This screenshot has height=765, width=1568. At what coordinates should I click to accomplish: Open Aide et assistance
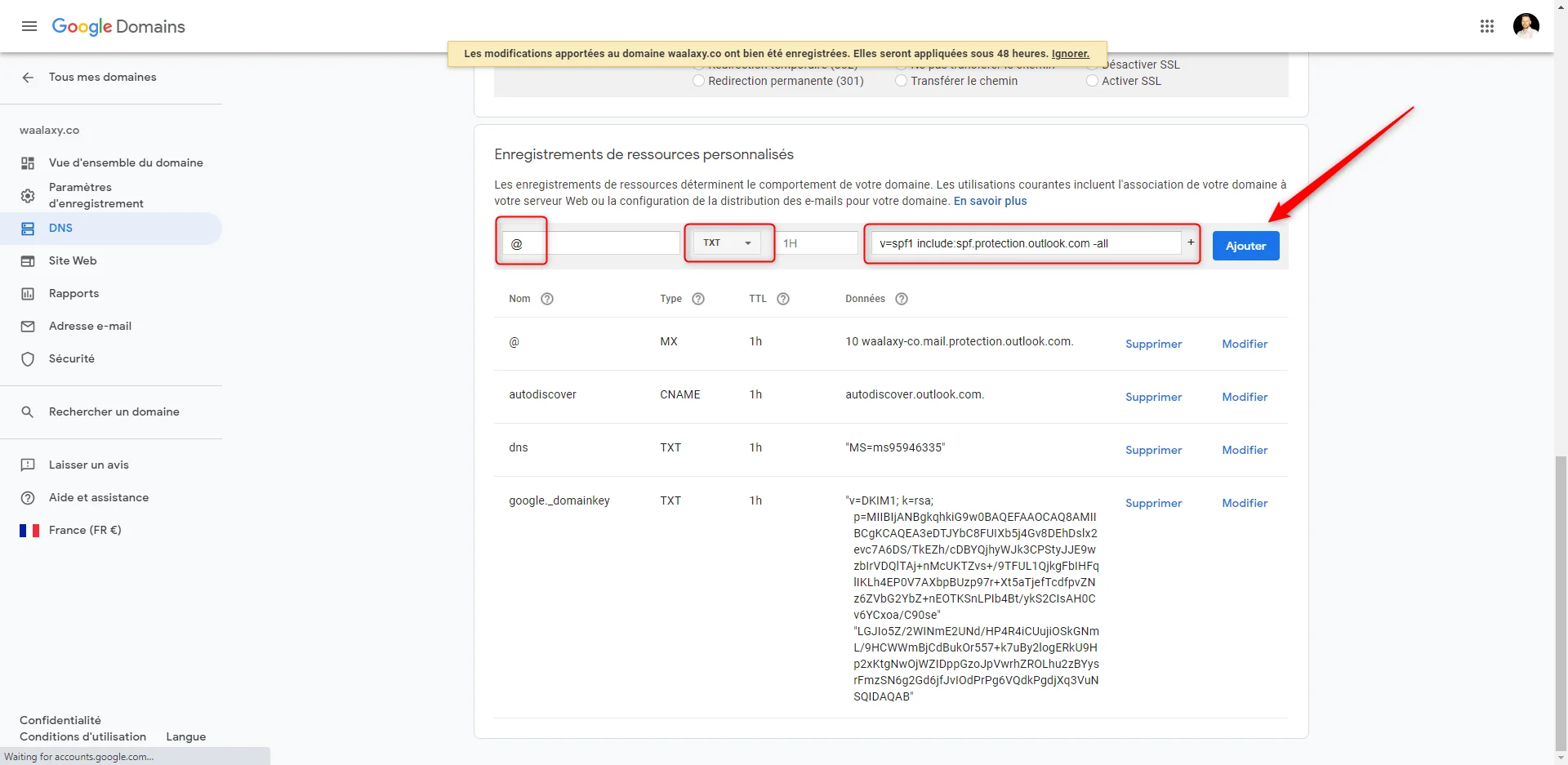click(x=99, y=497)
